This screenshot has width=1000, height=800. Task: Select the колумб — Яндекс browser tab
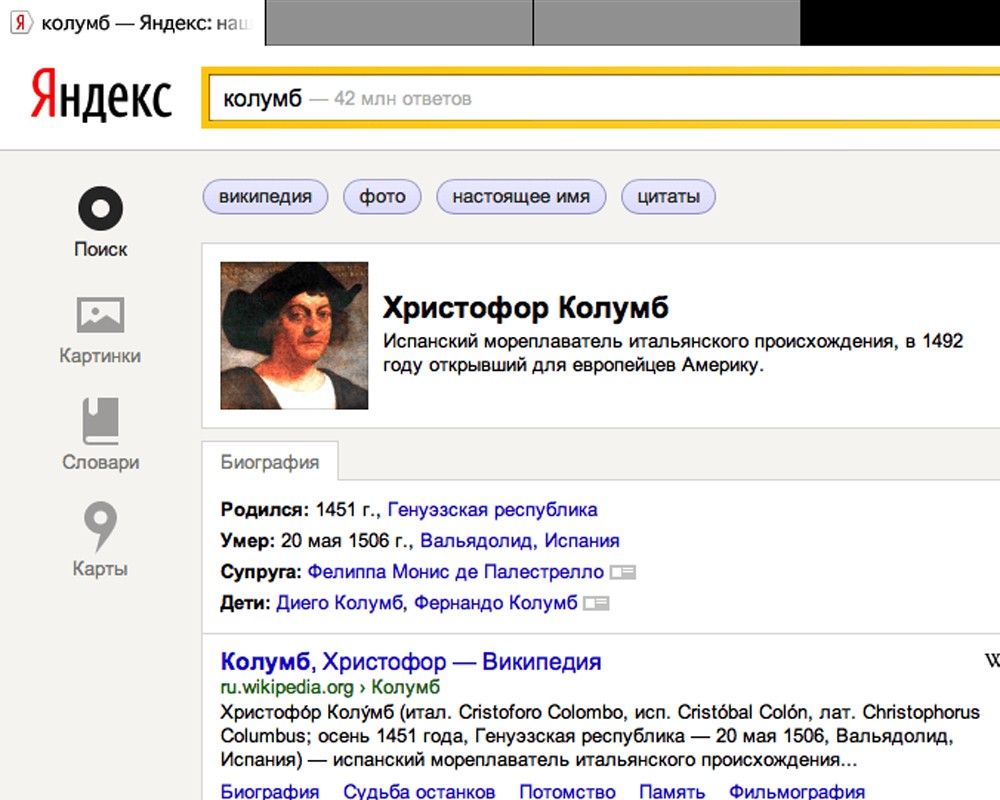coord(132,23)
